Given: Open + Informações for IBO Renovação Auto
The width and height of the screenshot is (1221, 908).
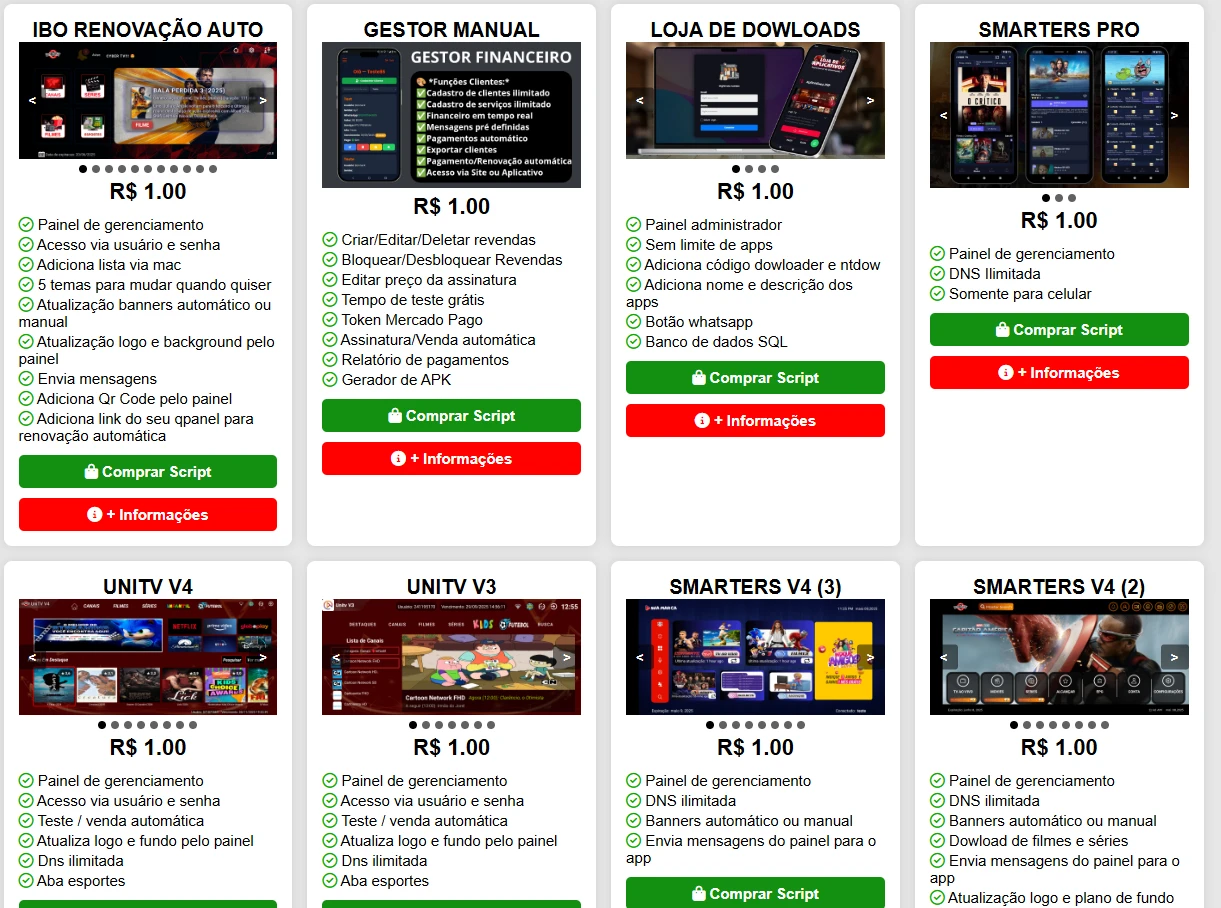Looking at the screenshot, I should [148, 515].
